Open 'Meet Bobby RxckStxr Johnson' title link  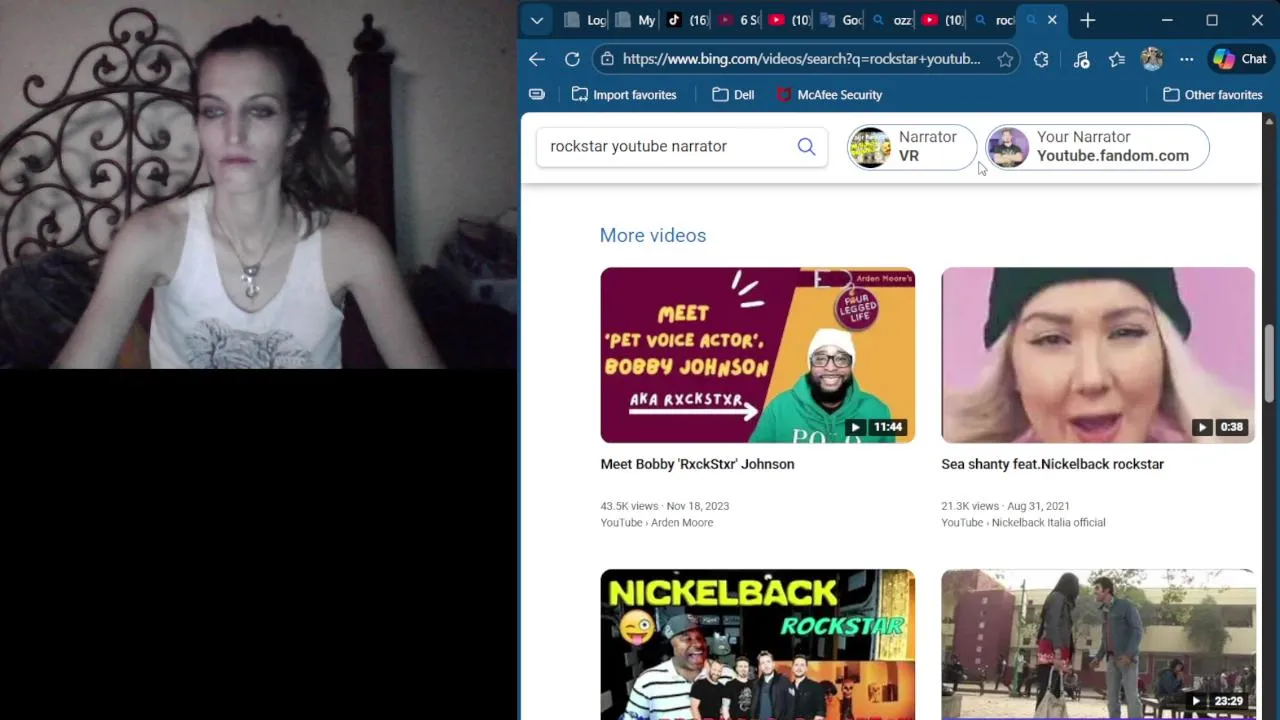pos(697,464)
